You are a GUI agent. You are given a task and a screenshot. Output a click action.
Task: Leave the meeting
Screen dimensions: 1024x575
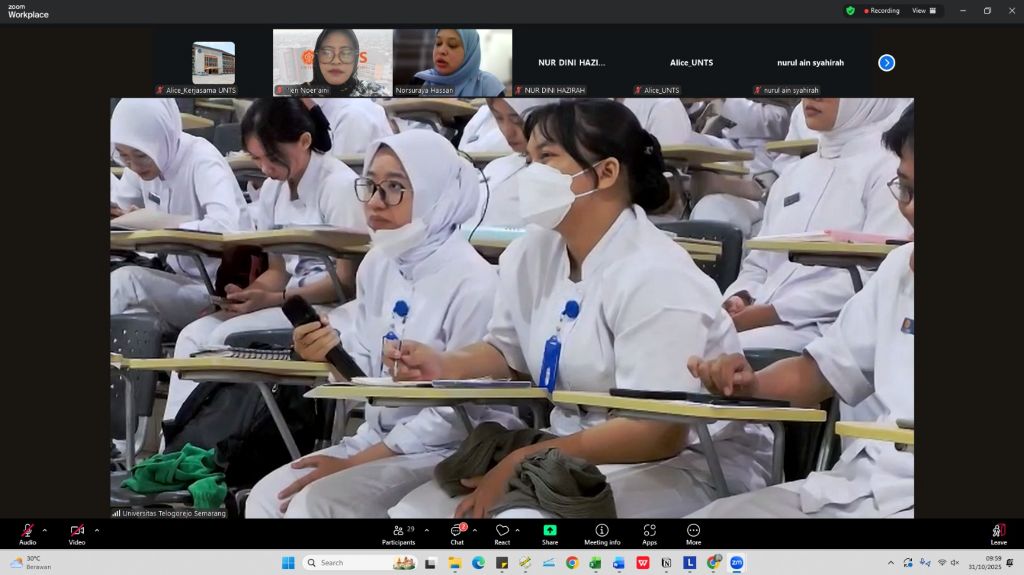pos(998,532)
